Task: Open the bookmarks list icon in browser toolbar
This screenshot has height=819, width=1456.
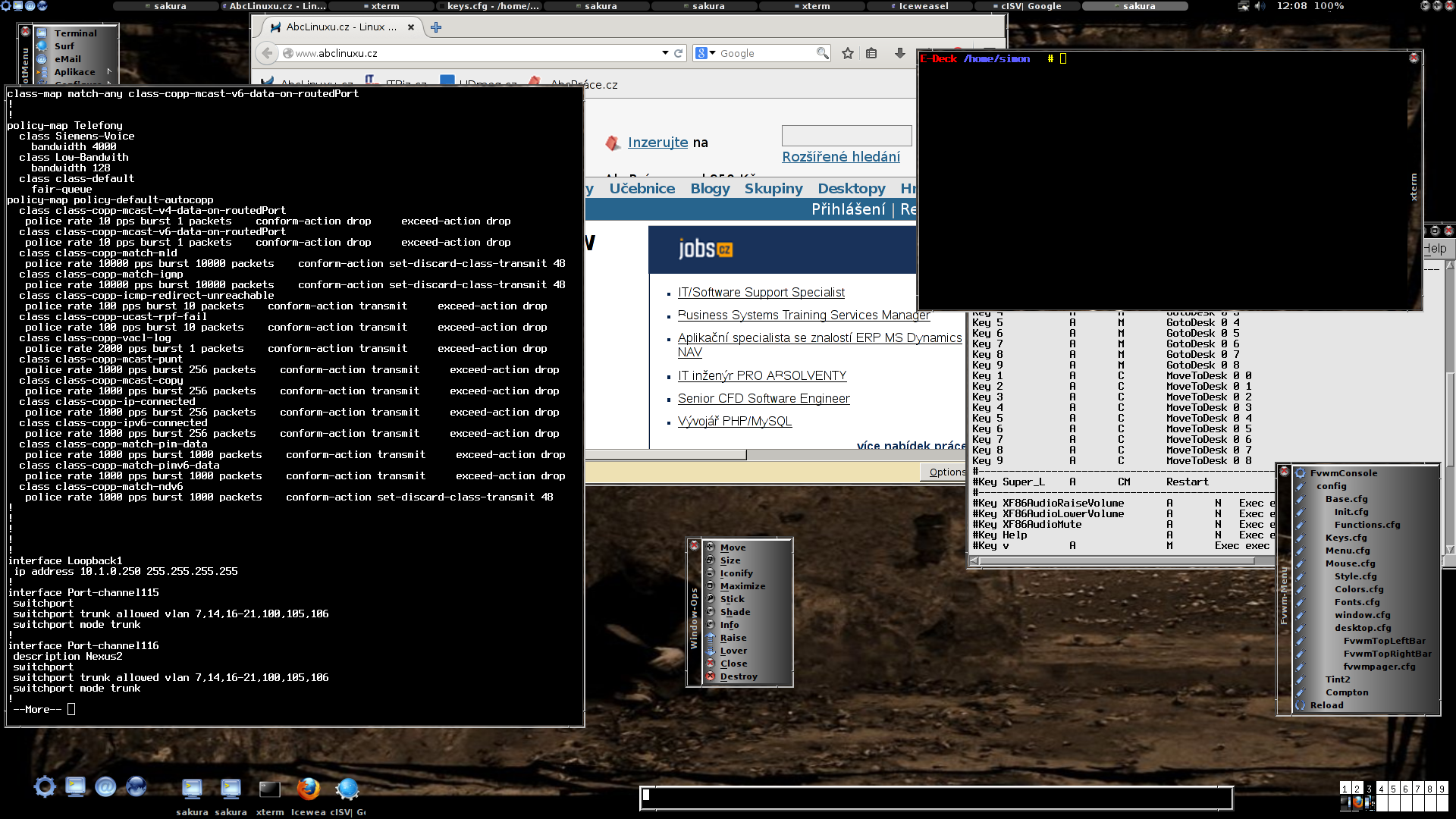Action: click(871, 53)
